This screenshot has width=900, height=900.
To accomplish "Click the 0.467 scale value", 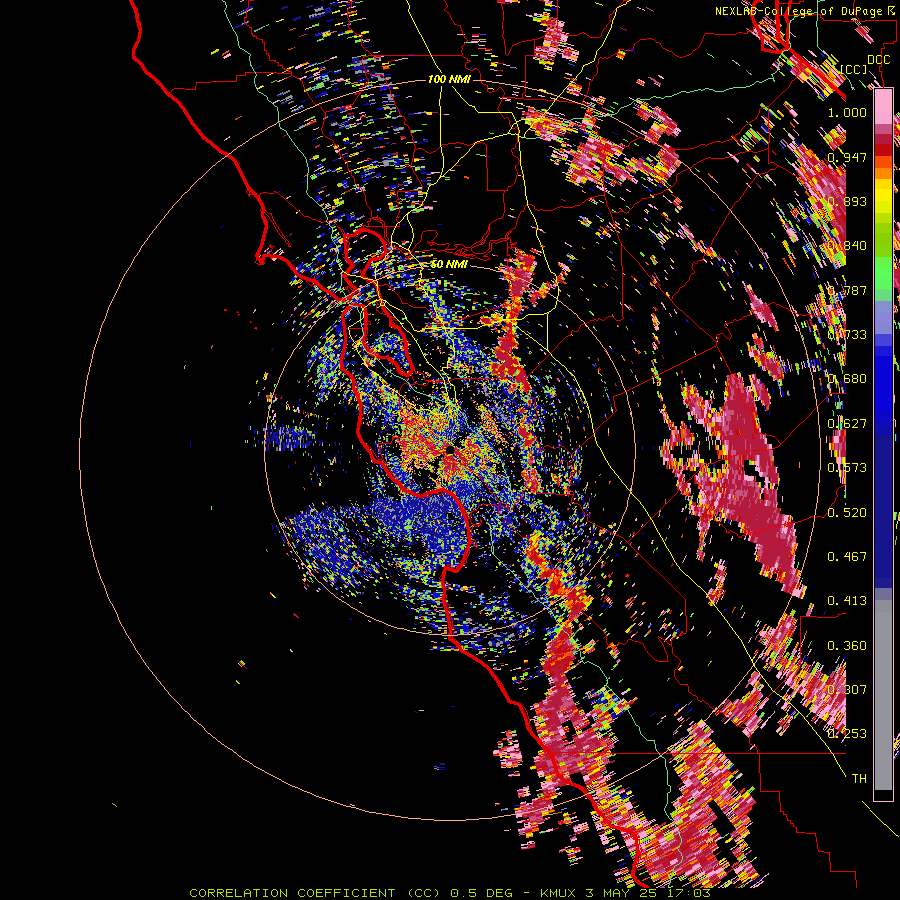I will pyautogui.click(x=847, y=556).
